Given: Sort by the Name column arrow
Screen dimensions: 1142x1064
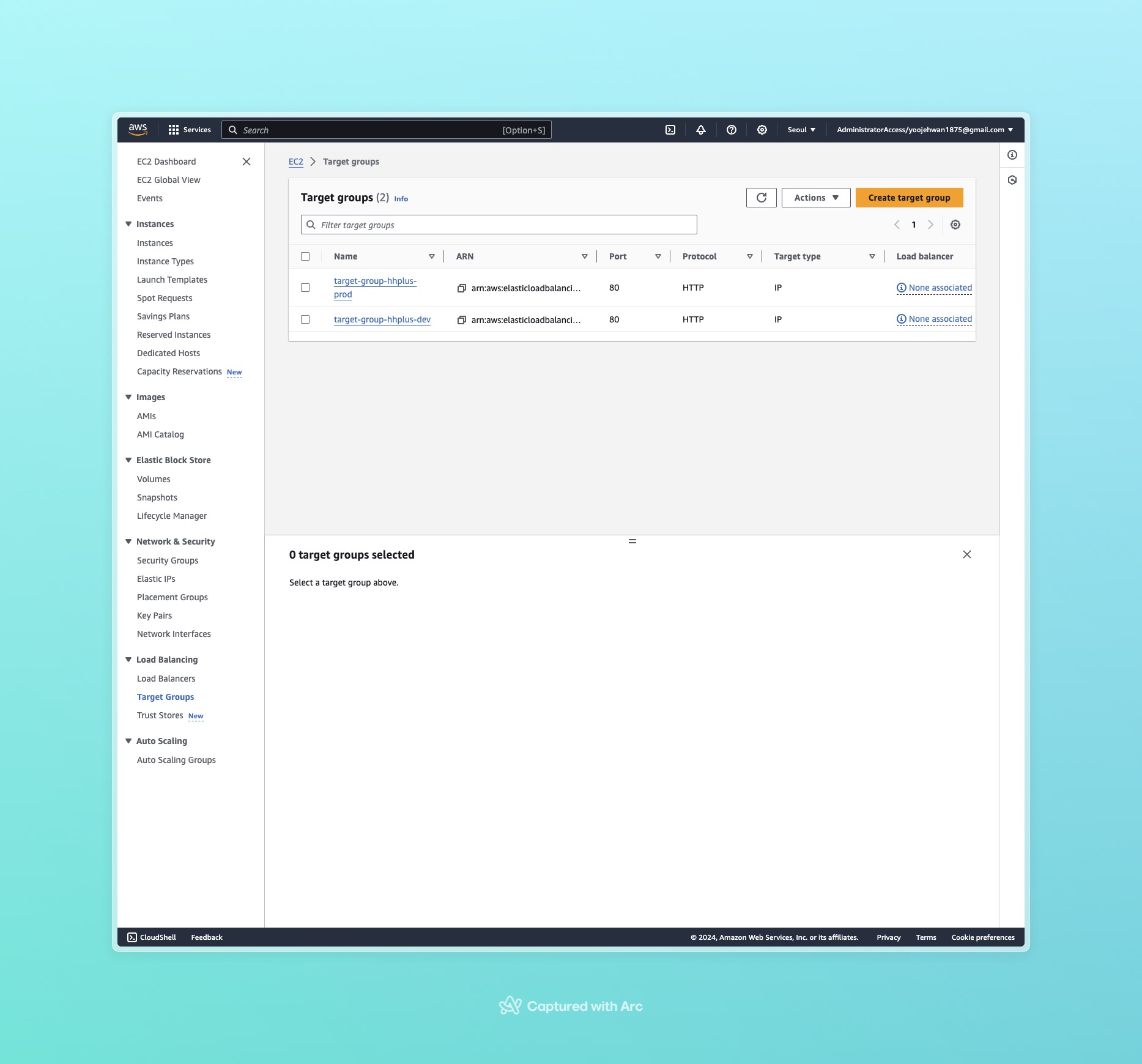Looking at the screenshot, I should click(x=432, y=256).
